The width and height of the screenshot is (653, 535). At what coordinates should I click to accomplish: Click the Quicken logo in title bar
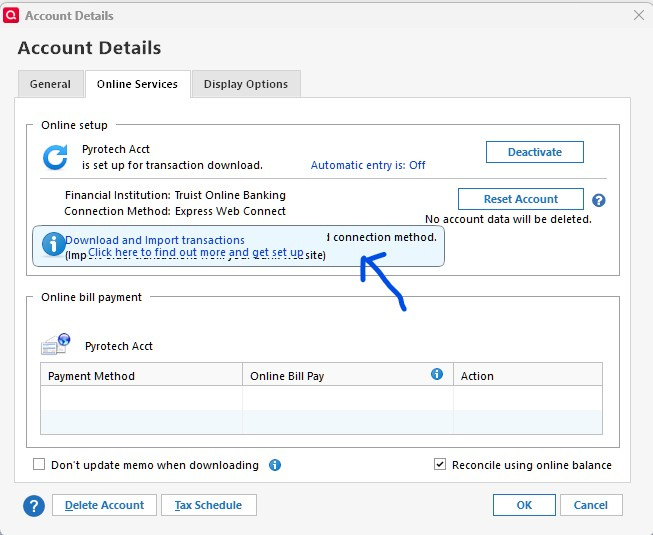(11, 15)
